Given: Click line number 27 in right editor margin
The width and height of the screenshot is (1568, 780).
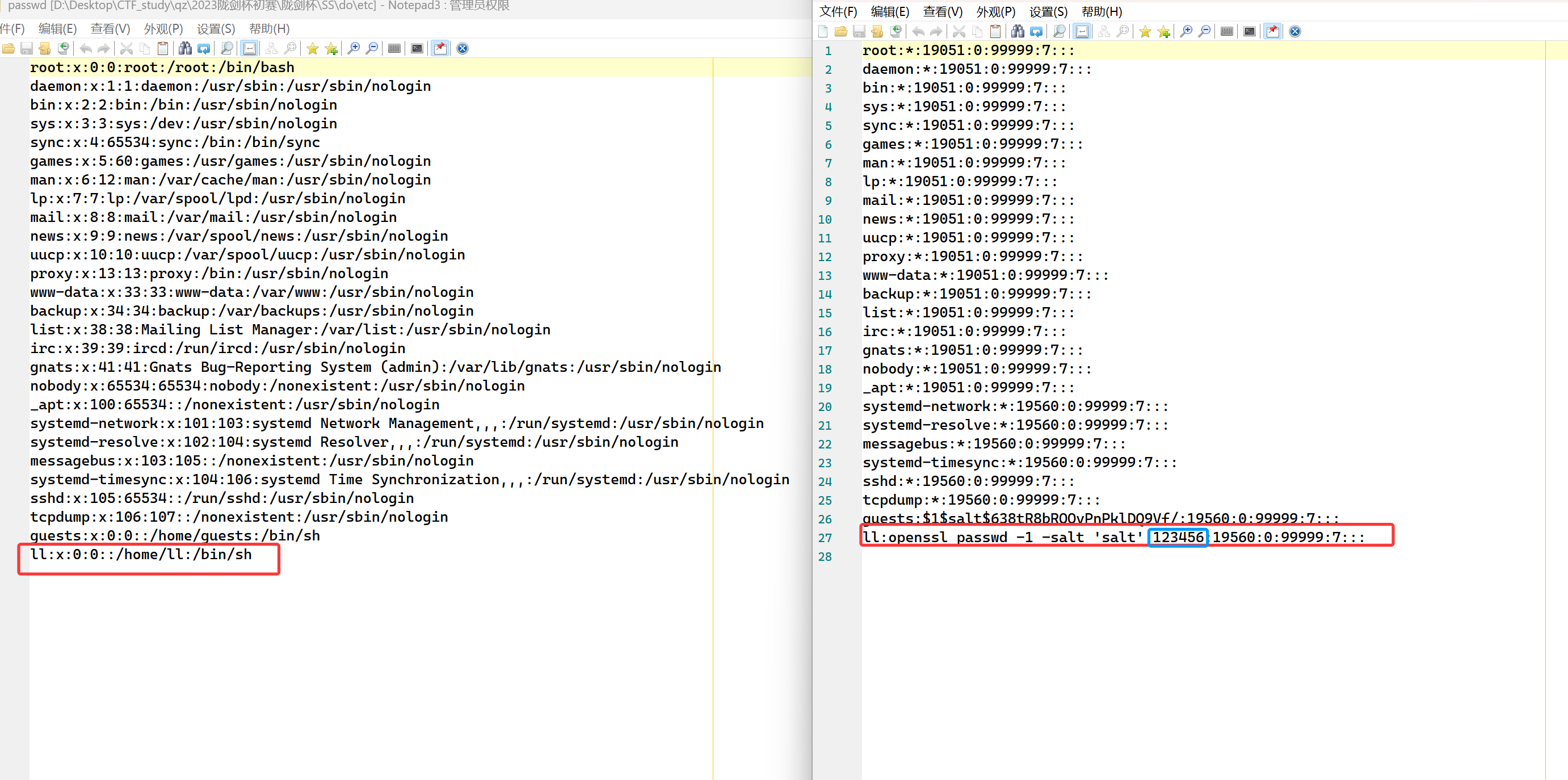Looking at the screenshot, I should [x=825, y=538].
